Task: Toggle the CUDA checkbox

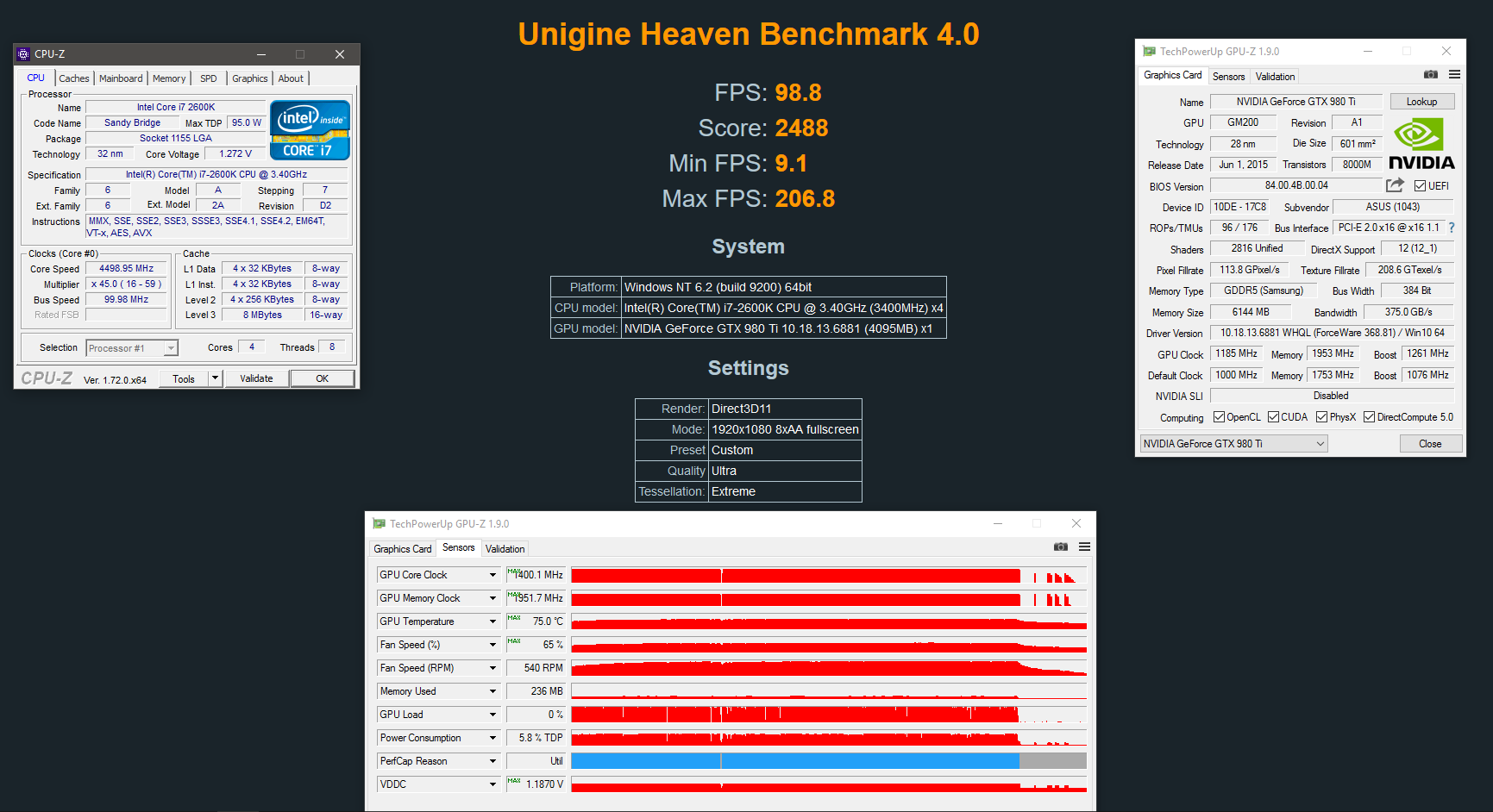Action: (1273, 417)
